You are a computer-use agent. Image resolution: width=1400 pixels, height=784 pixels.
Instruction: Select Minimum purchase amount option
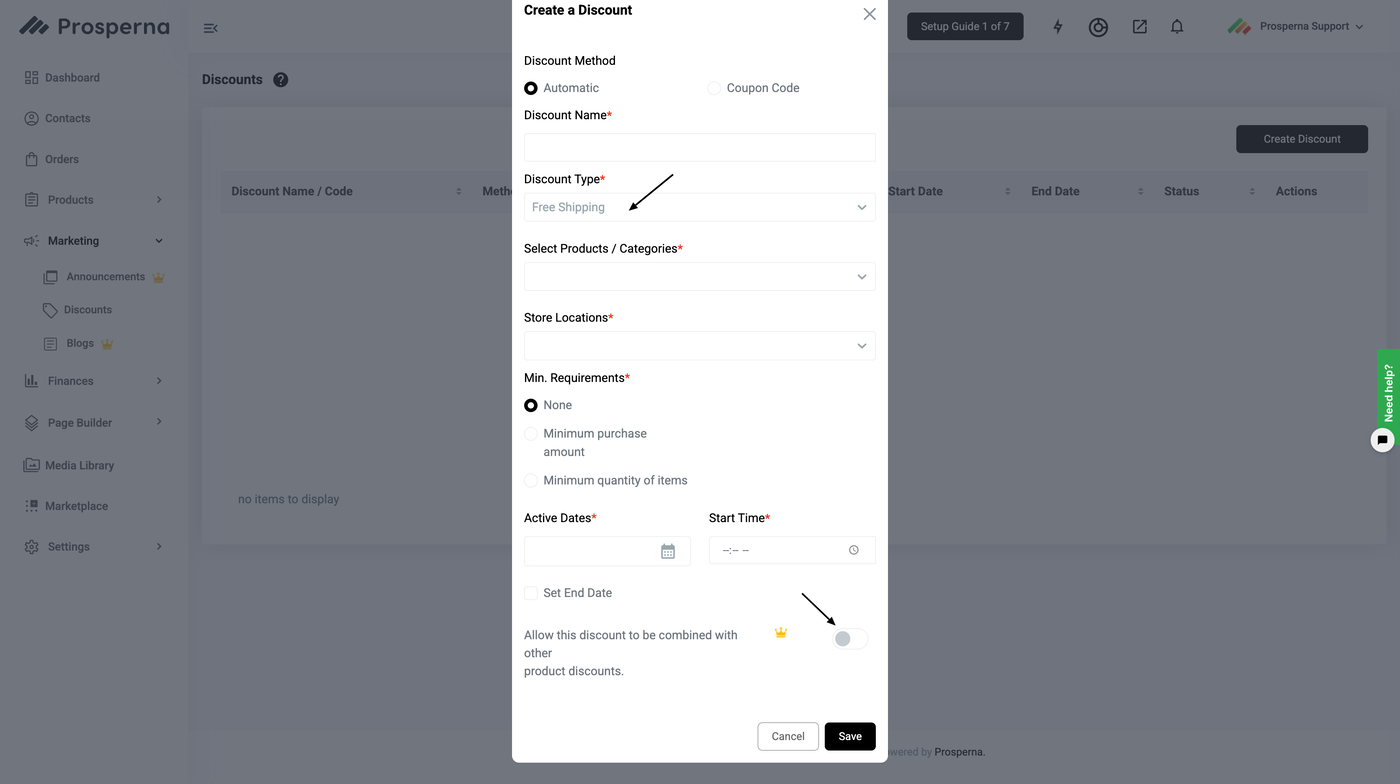click(531, 434)
